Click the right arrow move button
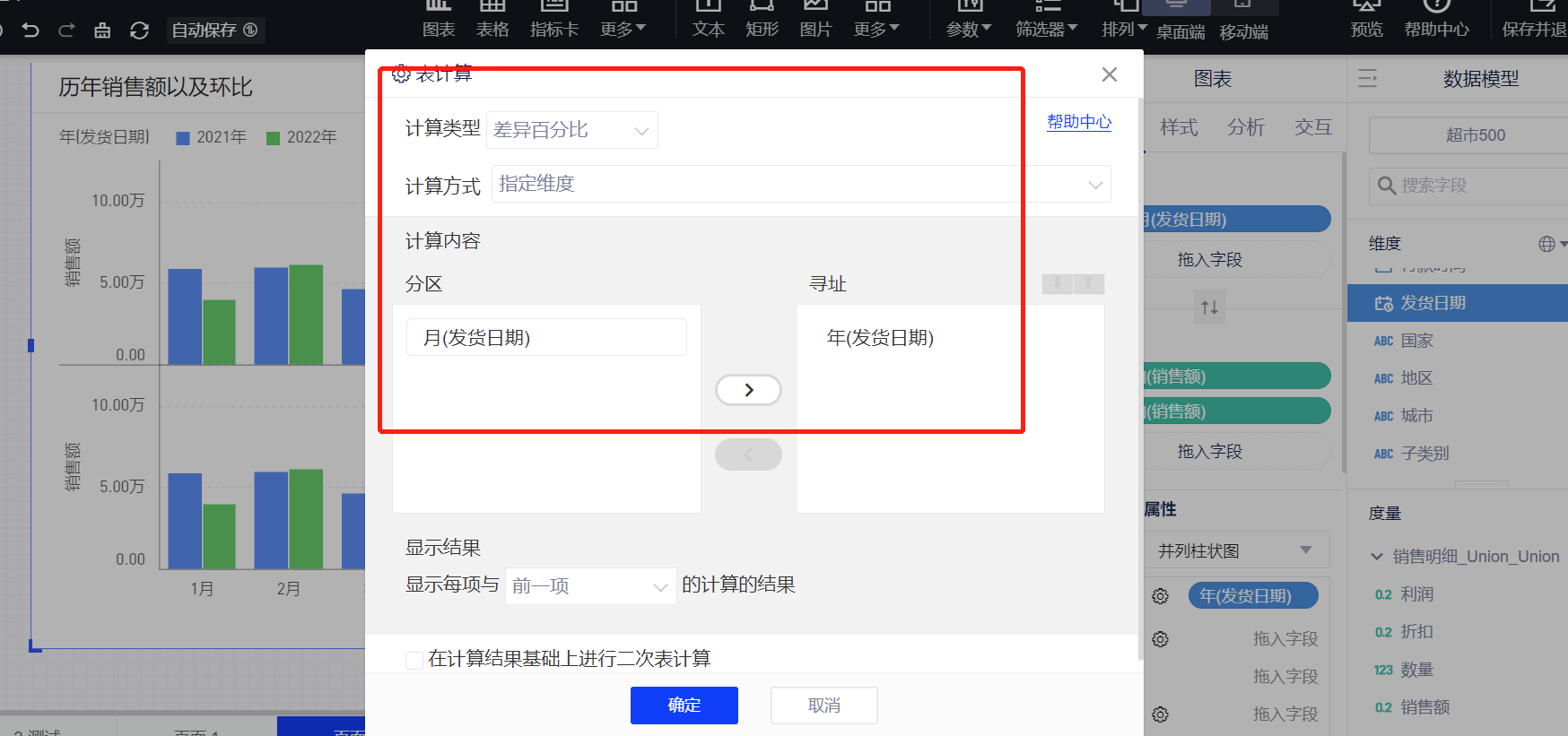The image size is (1568, 736). 748,390
